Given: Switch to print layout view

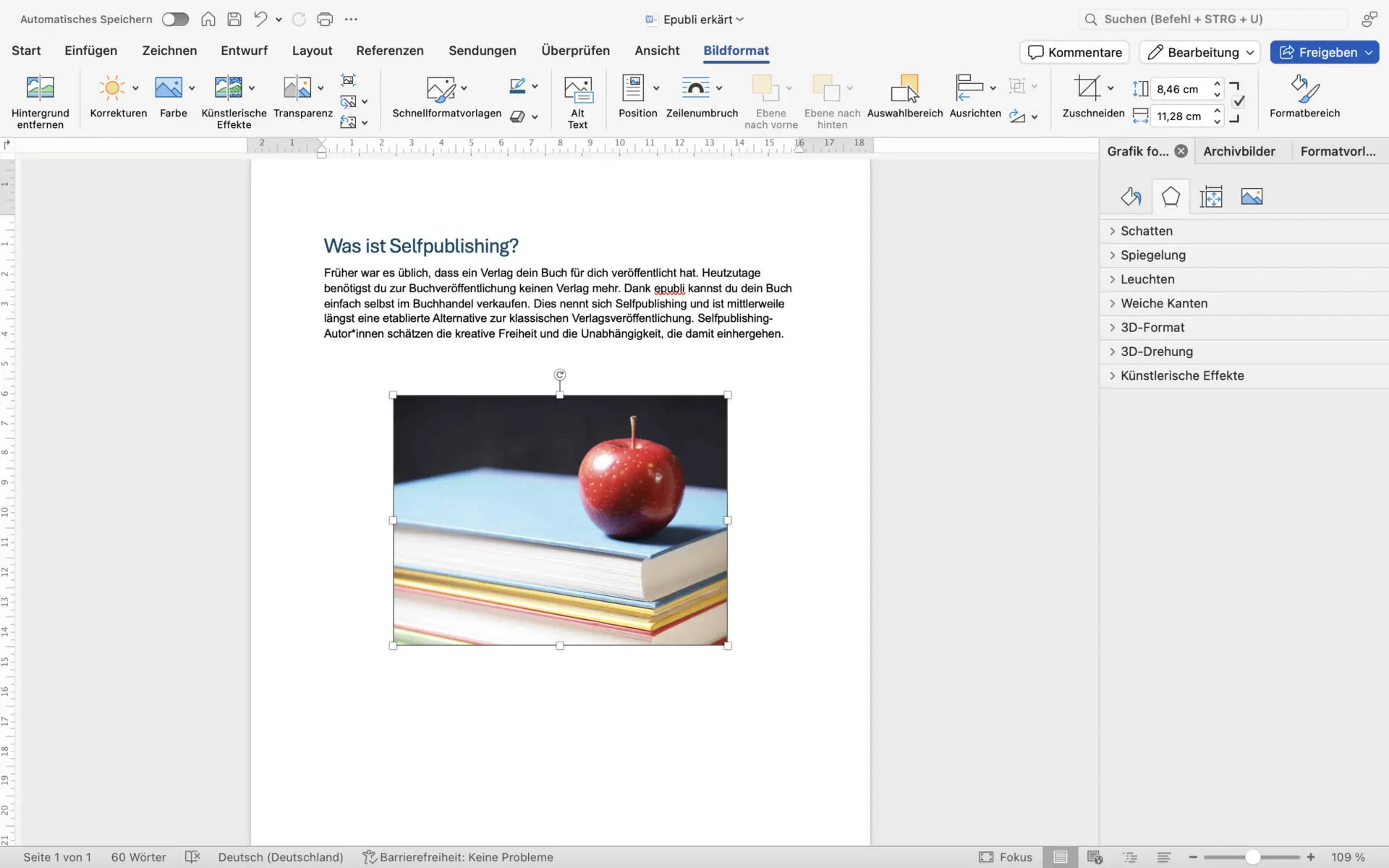Looking at the screenshot, I should click(x=1060, y=857).
